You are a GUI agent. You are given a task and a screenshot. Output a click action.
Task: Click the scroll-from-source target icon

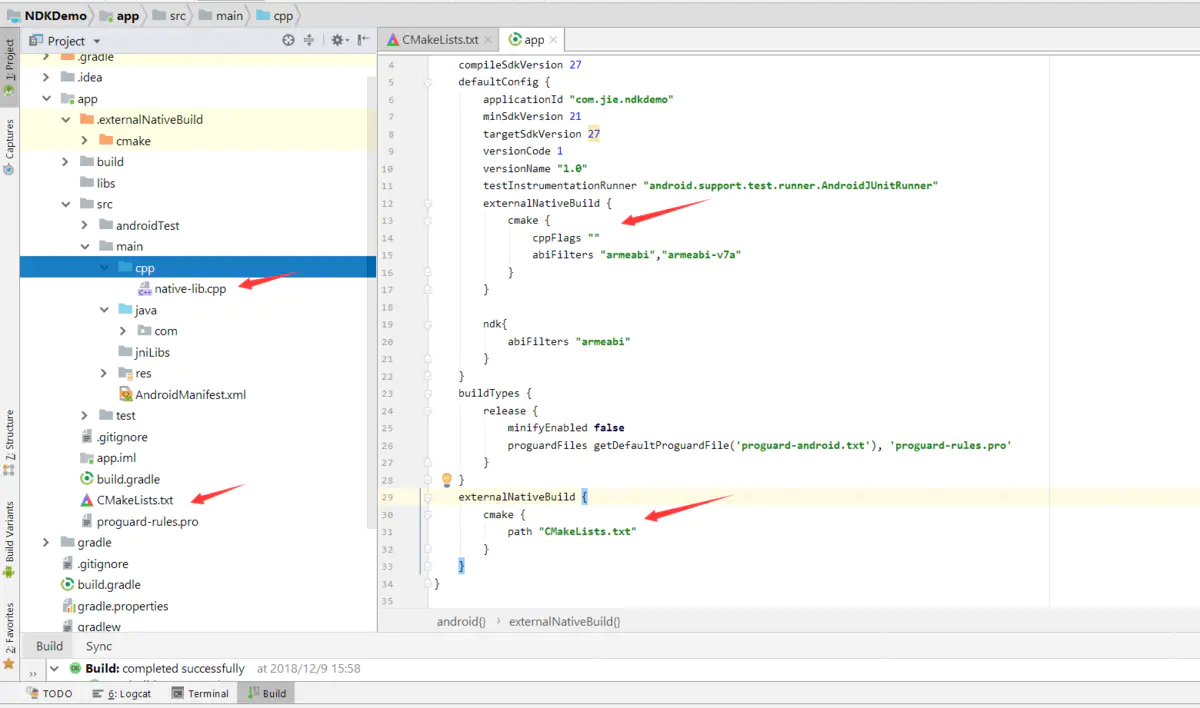pos(288,40)
